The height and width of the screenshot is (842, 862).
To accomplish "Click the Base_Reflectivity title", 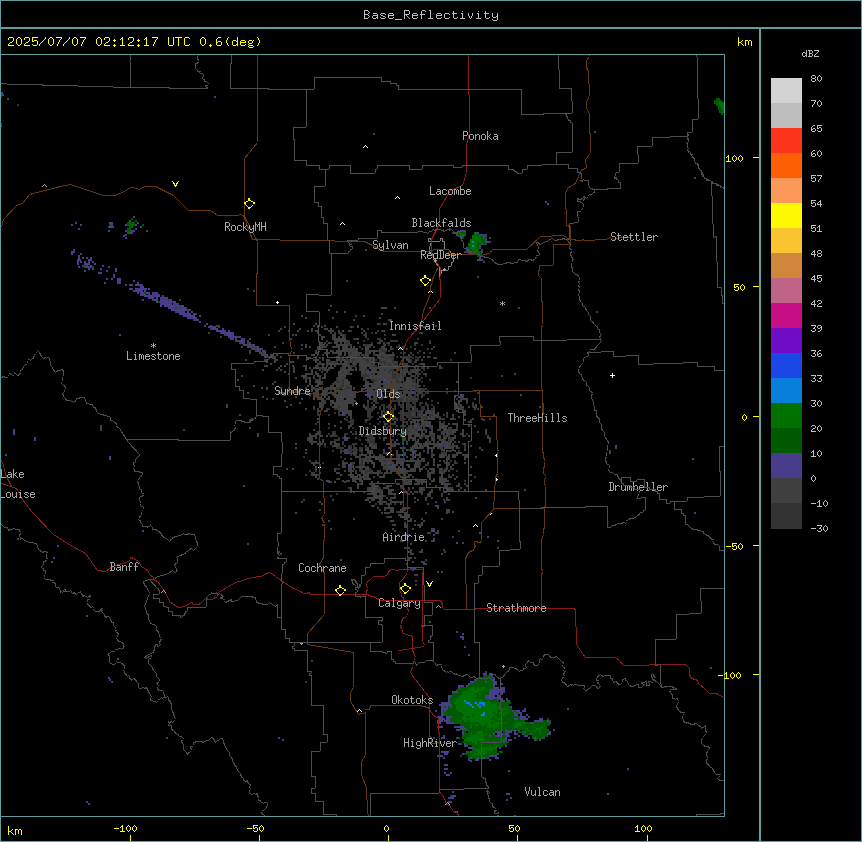I will (431, 15).
